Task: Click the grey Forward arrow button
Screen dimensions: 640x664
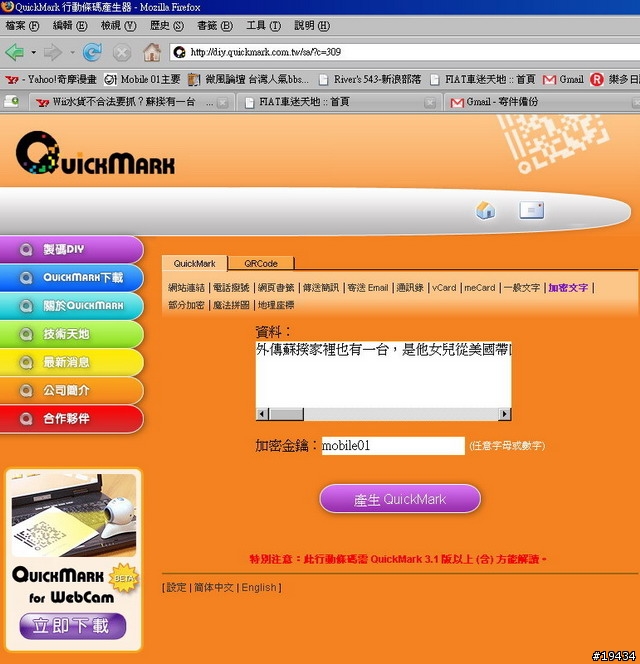Action: [53, 53]
